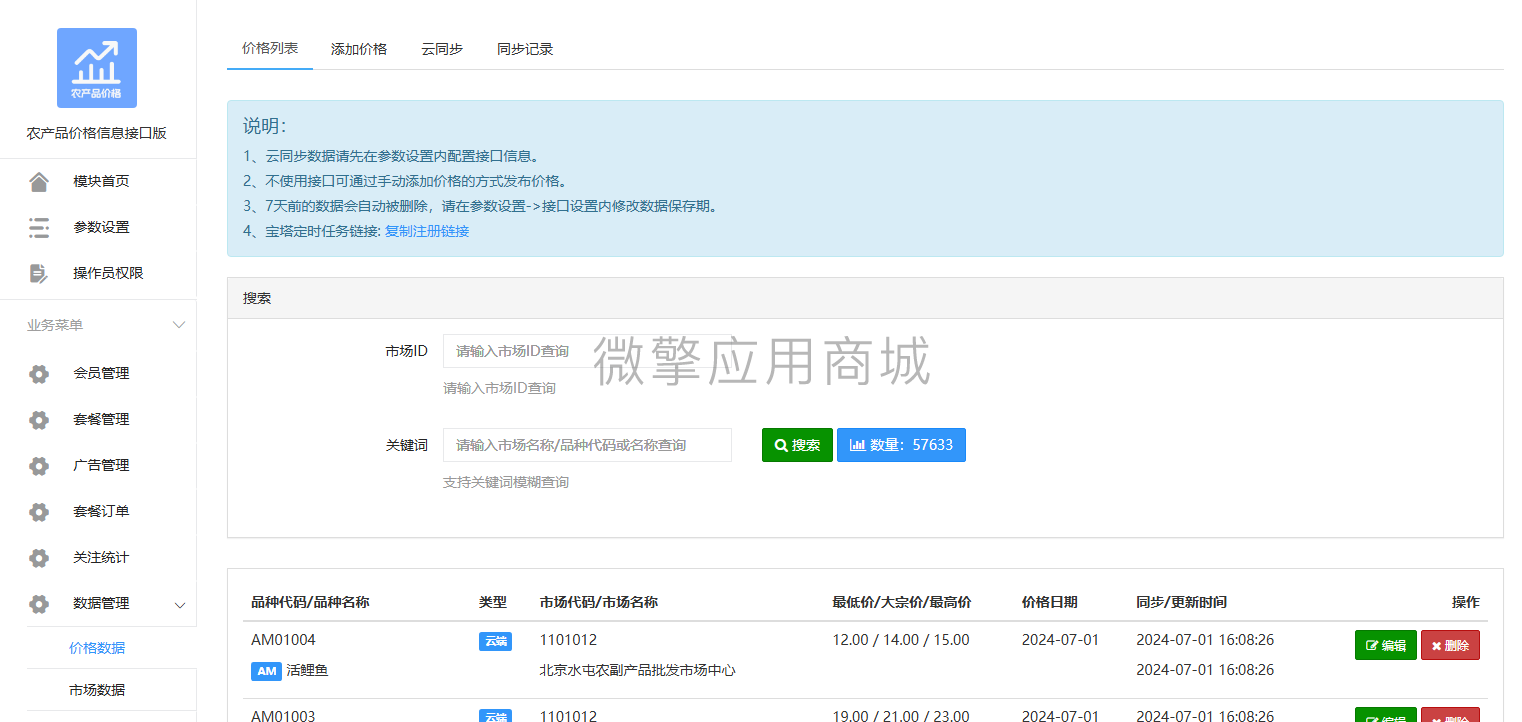Click the 云端 badge in AM01004 row
The image size is (1522, 722).
pos(495,641)
